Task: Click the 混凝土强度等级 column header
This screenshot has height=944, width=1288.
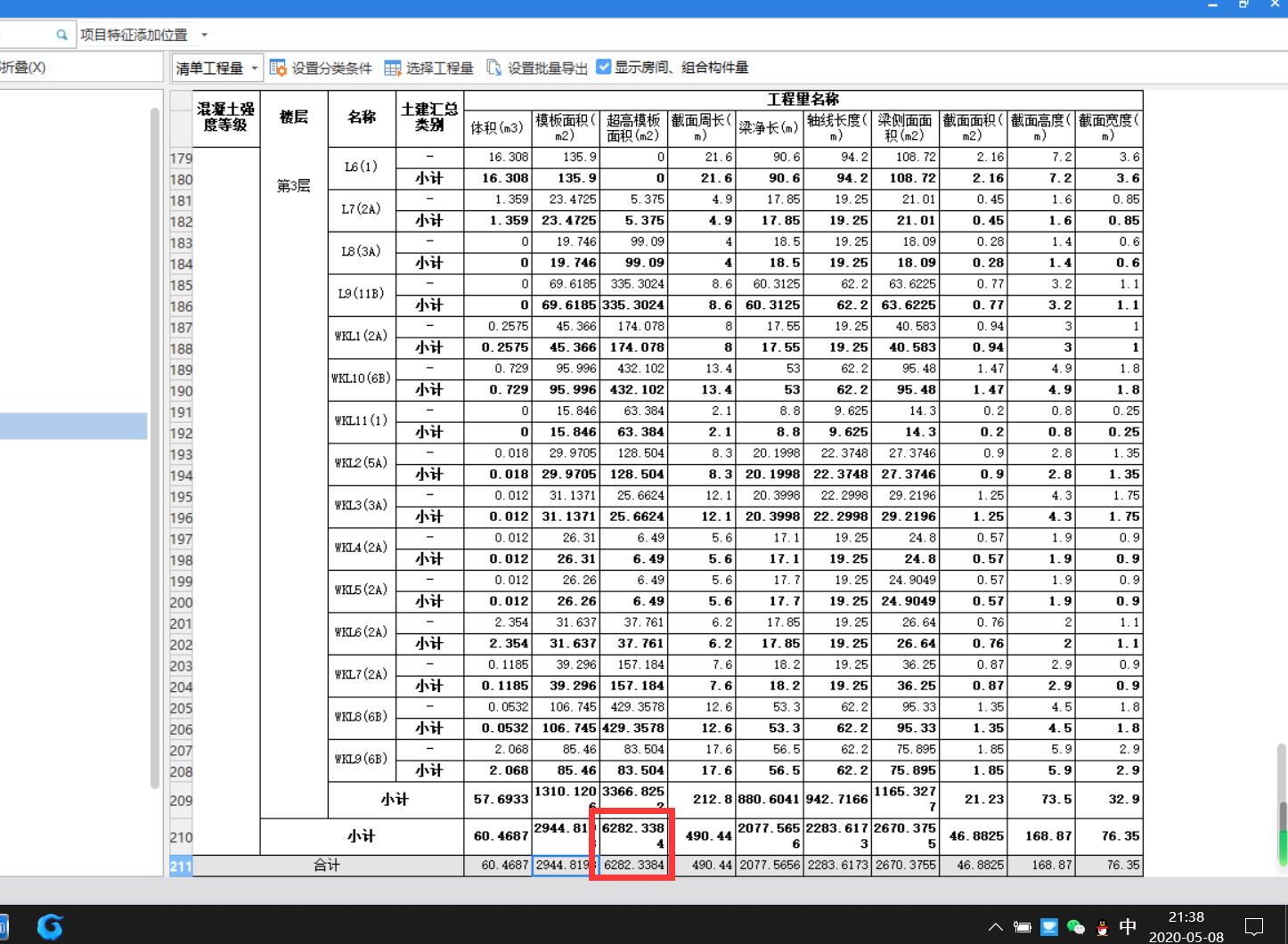Action: tap(226, 118)
